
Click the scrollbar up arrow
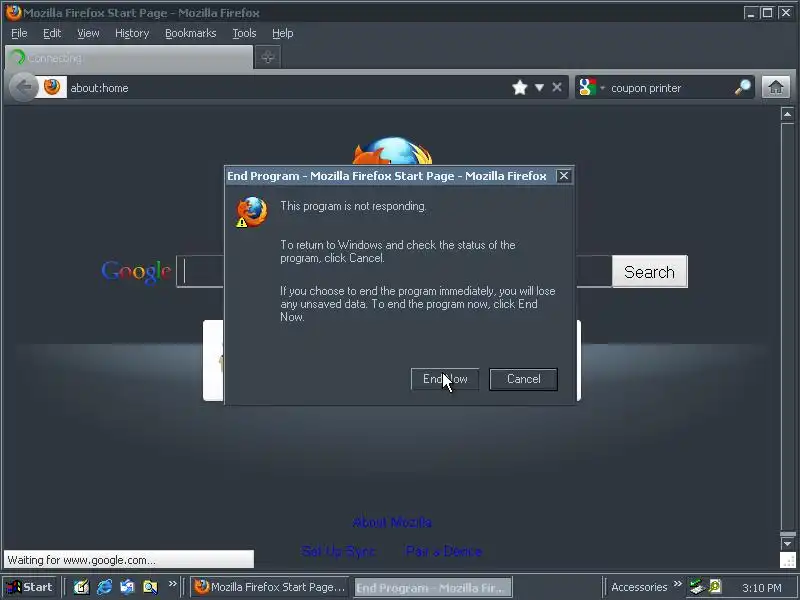point(787,114)
